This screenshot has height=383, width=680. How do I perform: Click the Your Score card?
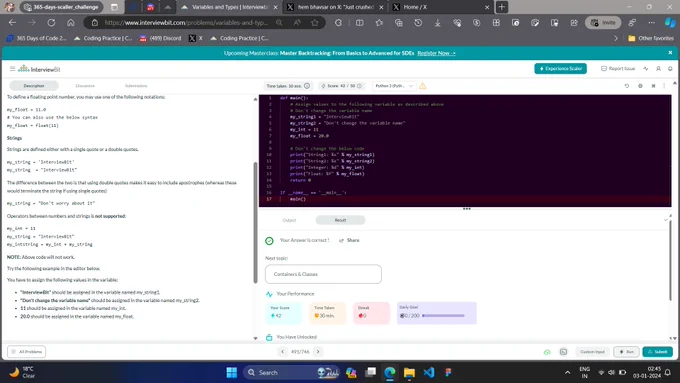284,313
